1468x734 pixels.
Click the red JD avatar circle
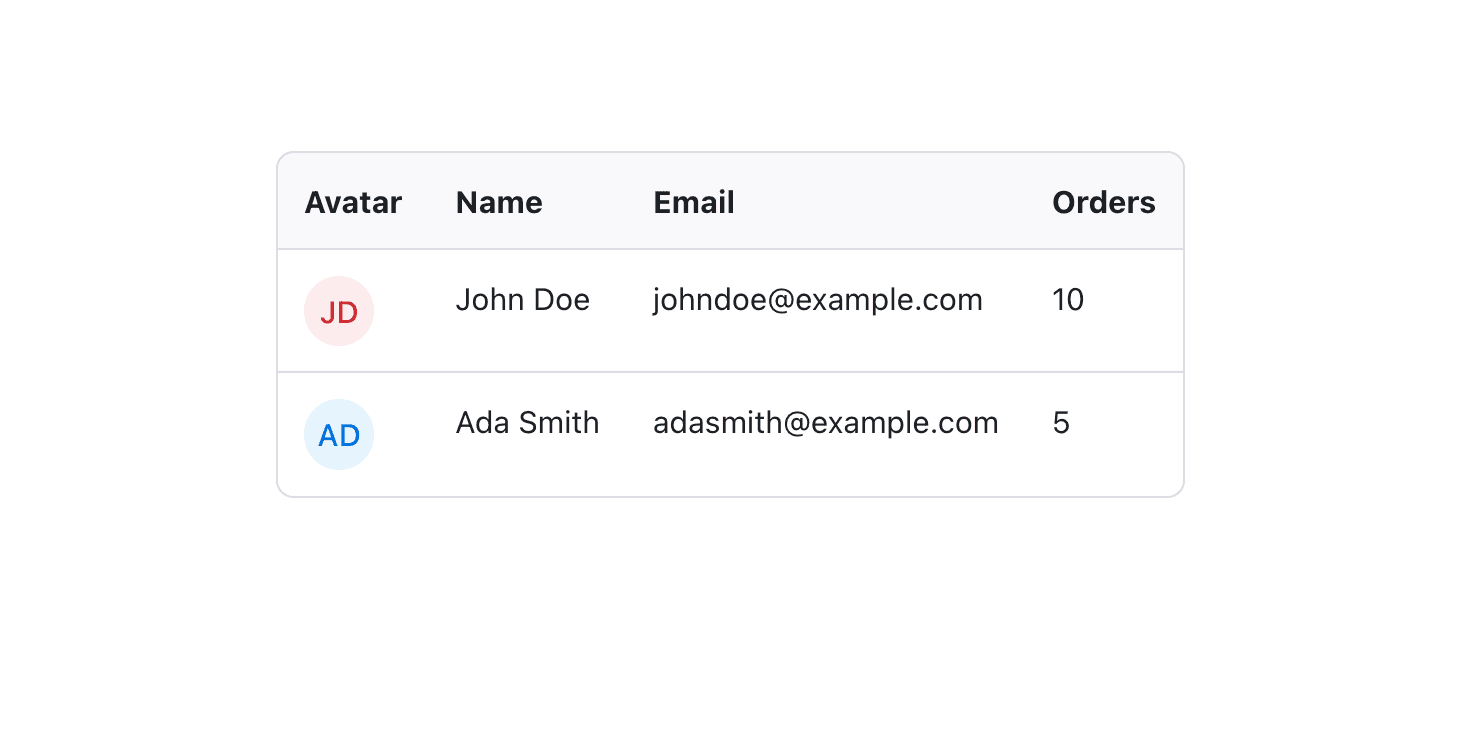tap(339, 311)
